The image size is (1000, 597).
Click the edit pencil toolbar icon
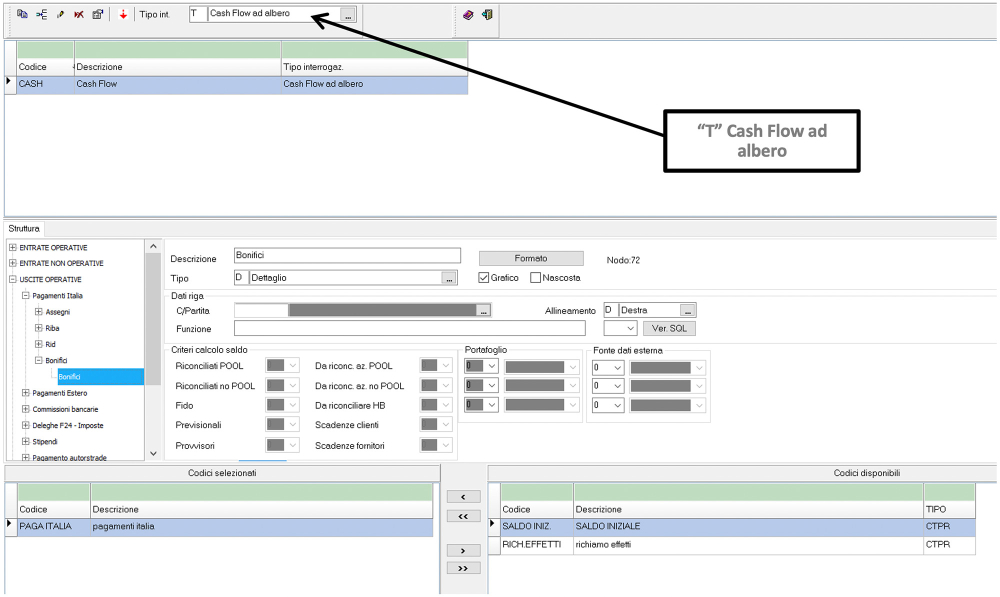pyautogui.click(x=60, y=14)
